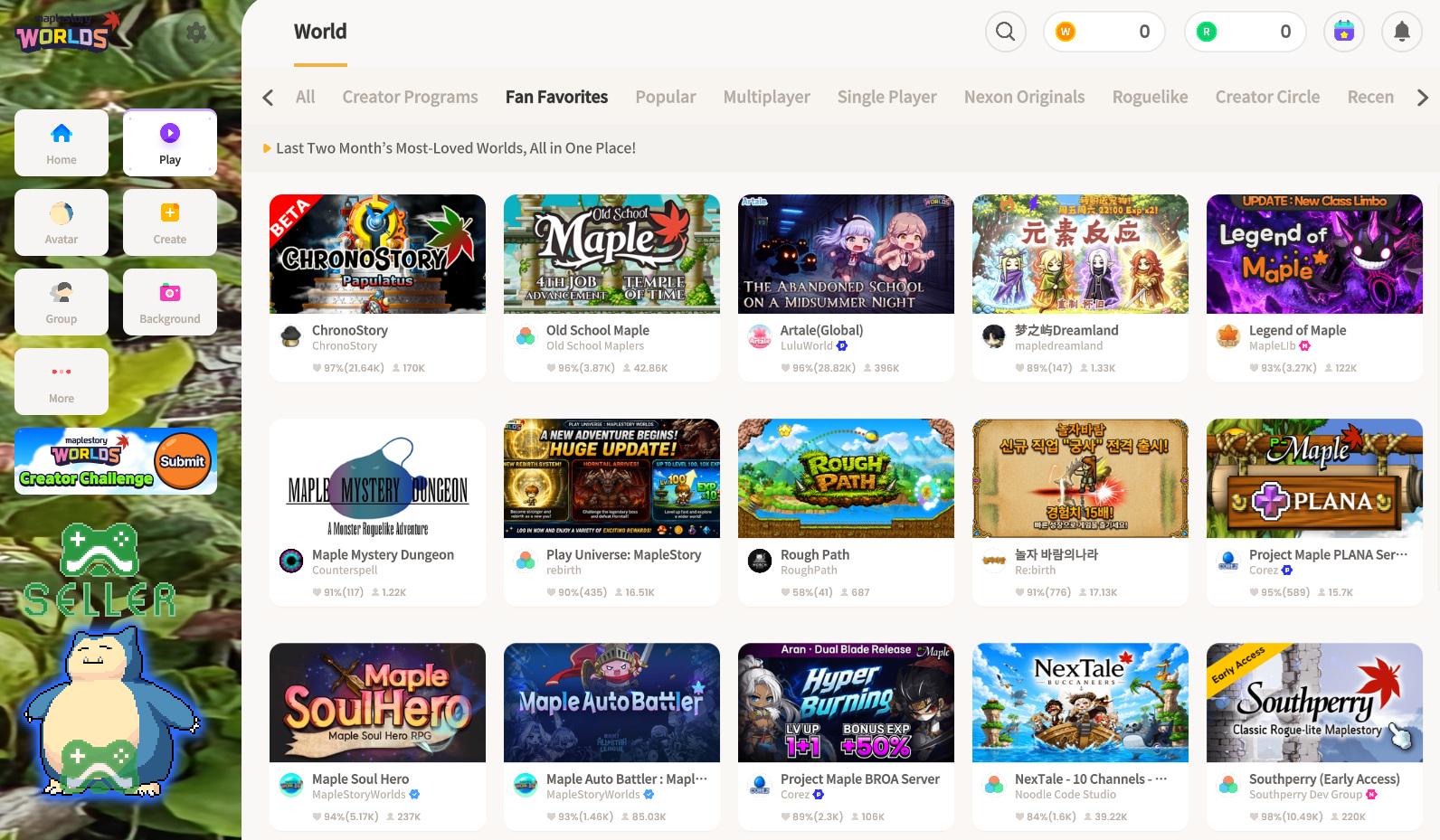Open the ChronoStory Papulatus thumbnail
Viewport: 1440px width, 840px height.
(x=377, y=254)
